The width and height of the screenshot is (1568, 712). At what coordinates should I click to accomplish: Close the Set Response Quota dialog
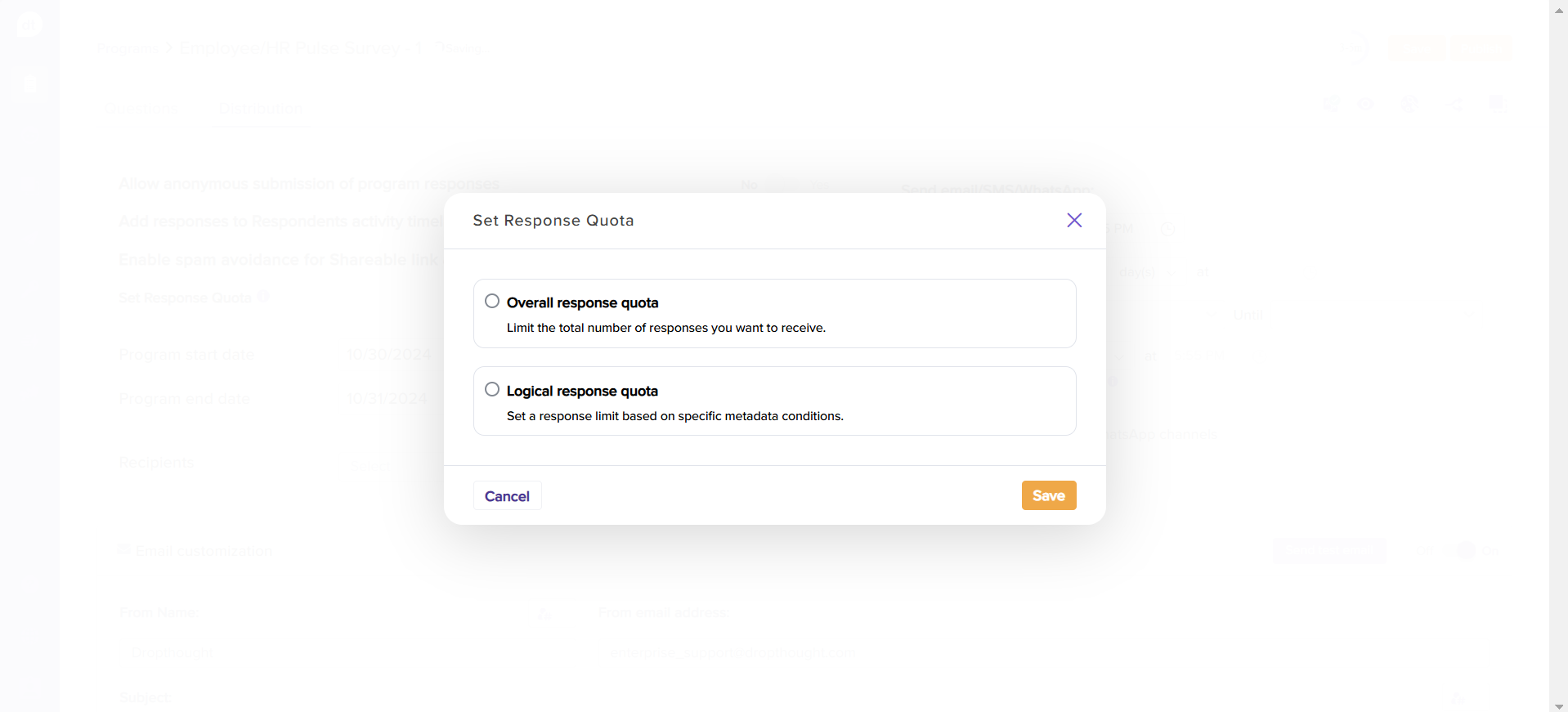[x=1074, y=220]
